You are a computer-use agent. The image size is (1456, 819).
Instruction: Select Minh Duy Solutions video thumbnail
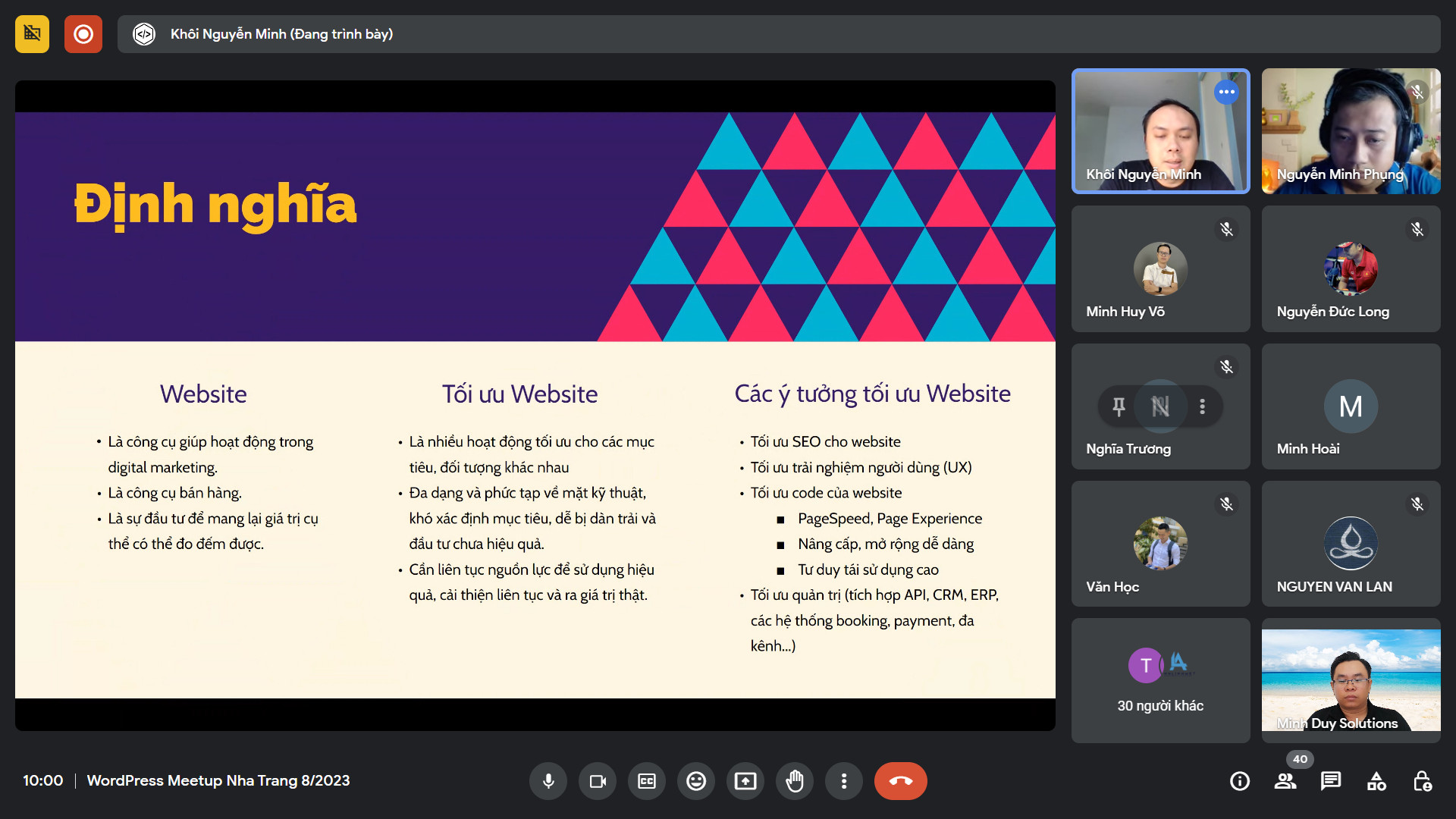[1351, 680]
